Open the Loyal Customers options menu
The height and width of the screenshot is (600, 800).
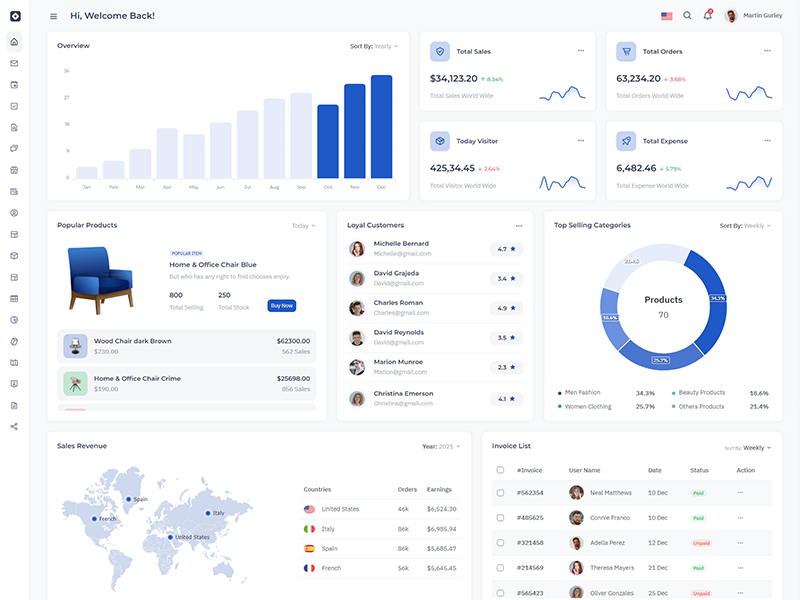519,226
